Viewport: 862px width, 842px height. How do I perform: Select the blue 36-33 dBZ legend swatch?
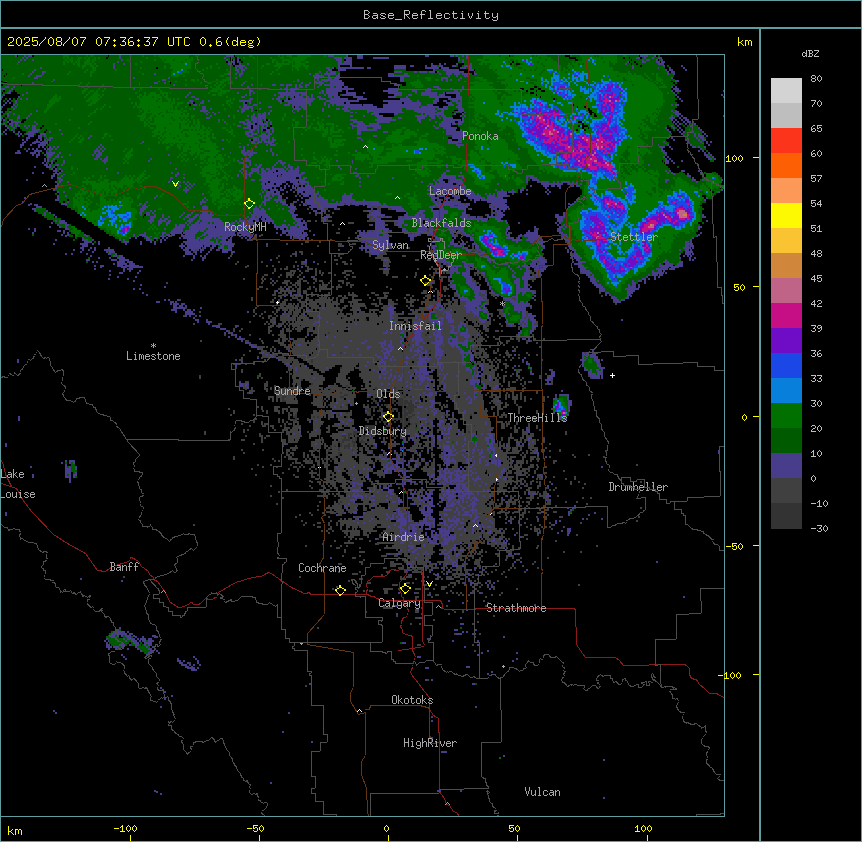(786, 365)
